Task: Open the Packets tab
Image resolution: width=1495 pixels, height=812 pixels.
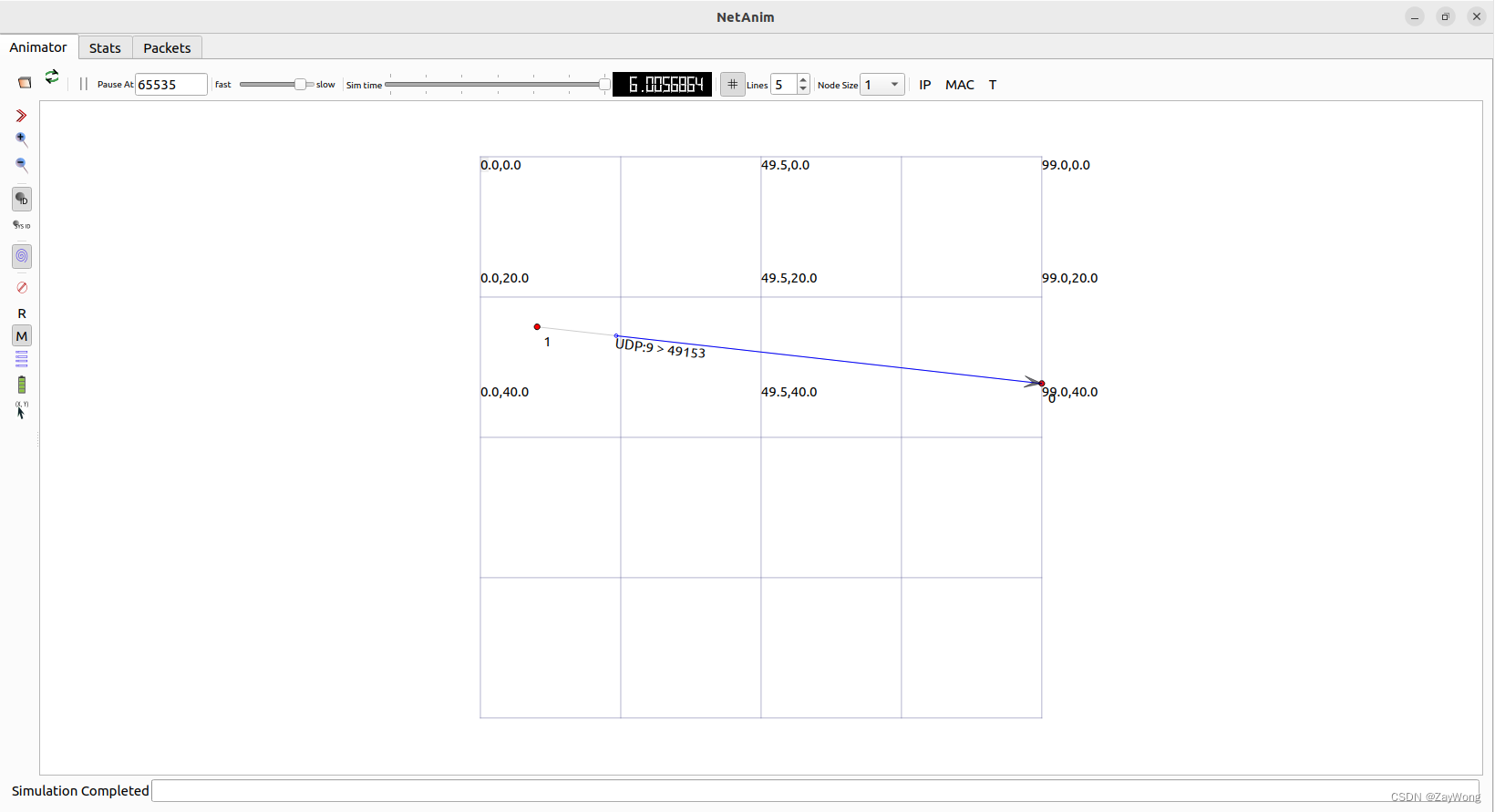Action: tap(167, 48)
